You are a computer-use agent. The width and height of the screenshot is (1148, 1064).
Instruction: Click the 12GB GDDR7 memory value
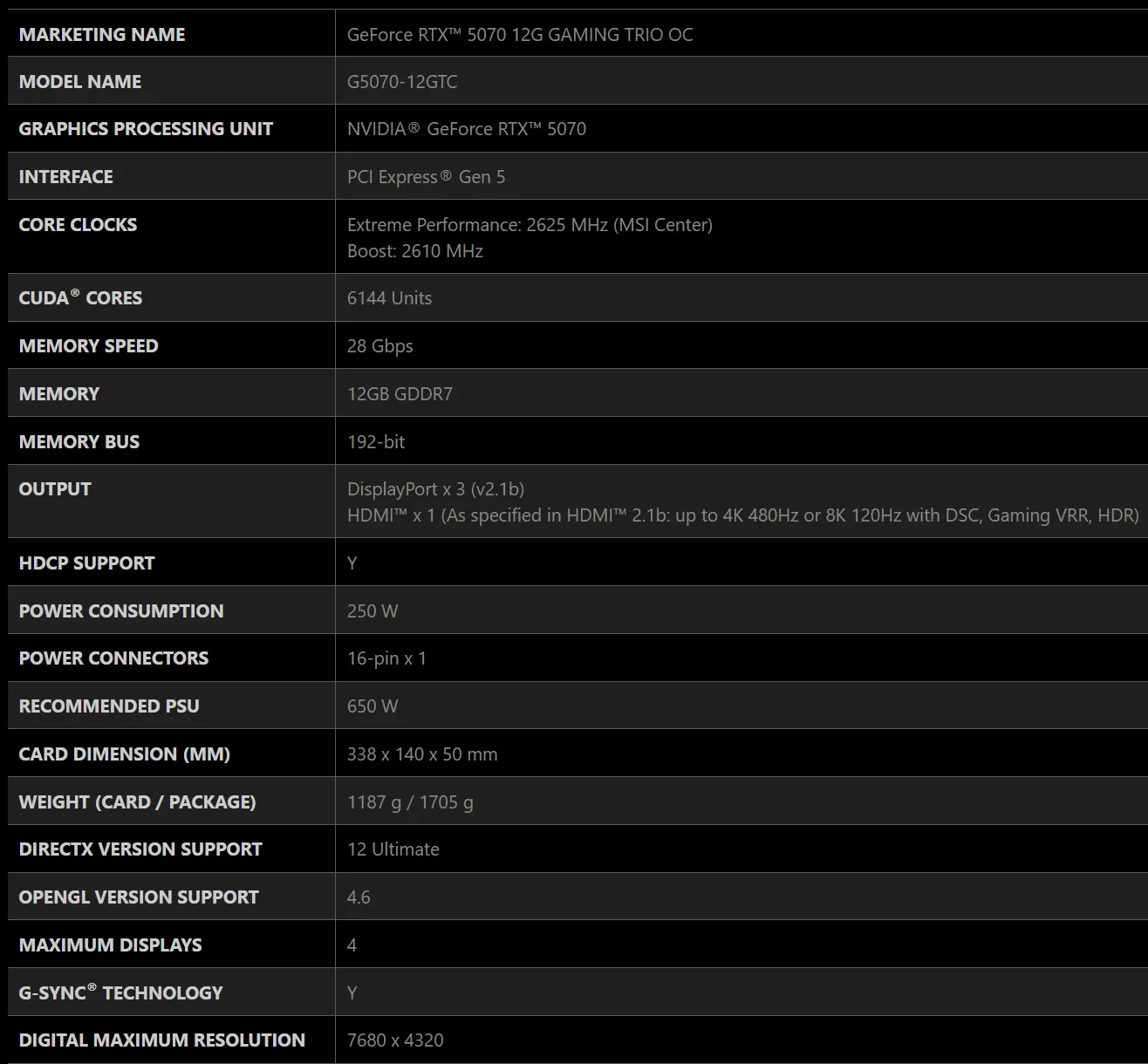pyautogui.click(x=400, y=394)
